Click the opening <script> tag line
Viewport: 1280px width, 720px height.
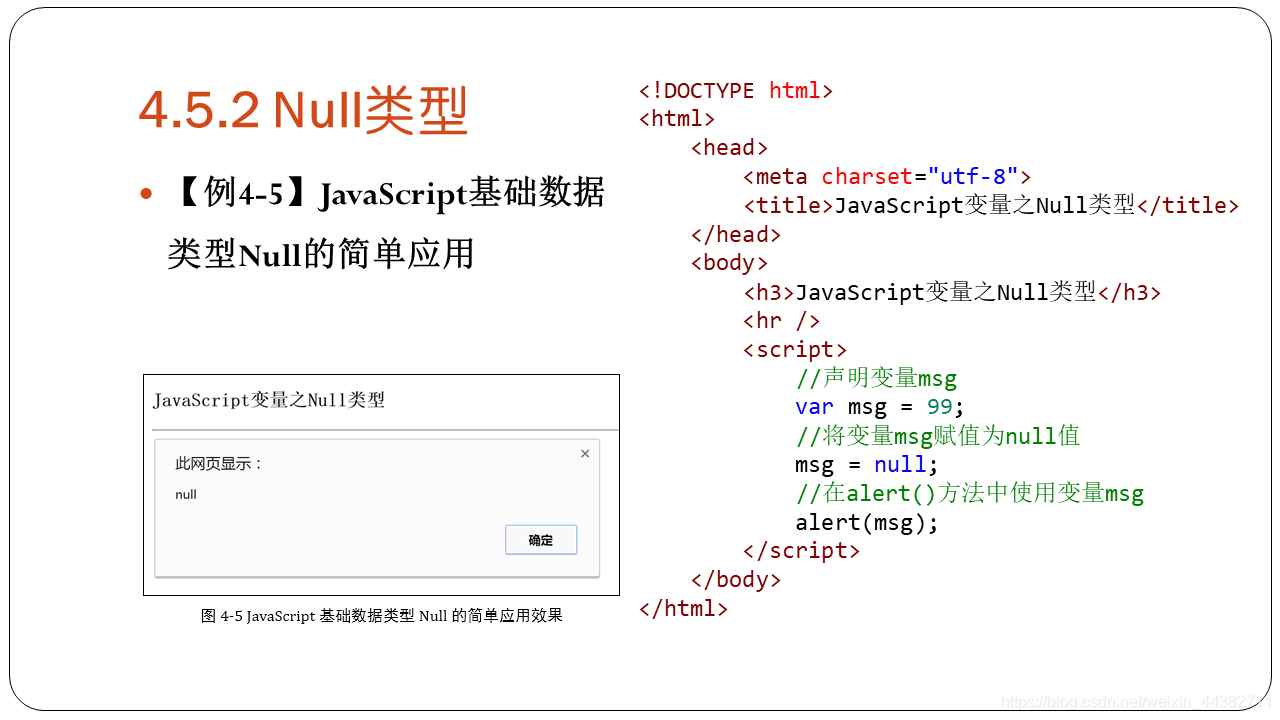pyautogui.click(x=795, y=350)
